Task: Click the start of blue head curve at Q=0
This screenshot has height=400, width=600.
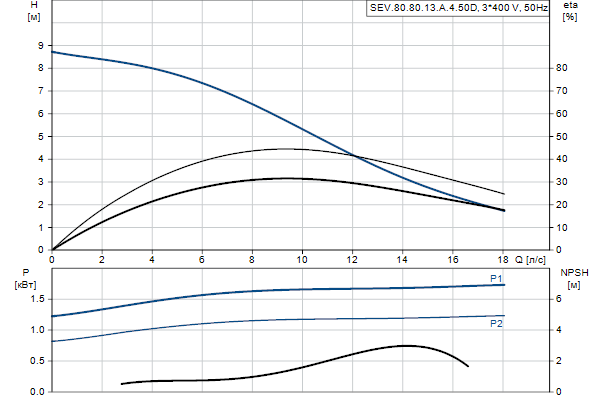Action: 53,51
